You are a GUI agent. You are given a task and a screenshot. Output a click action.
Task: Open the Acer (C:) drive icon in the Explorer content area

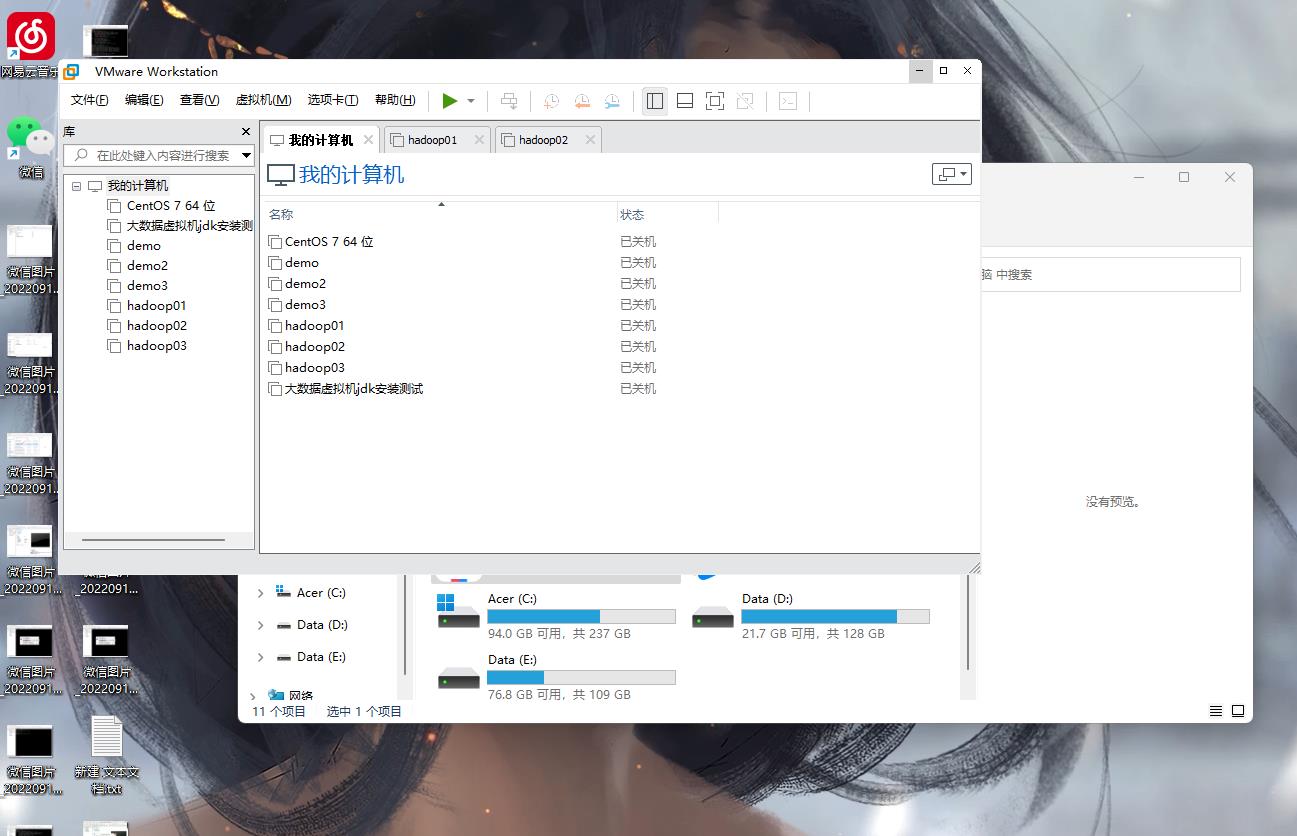459,612
